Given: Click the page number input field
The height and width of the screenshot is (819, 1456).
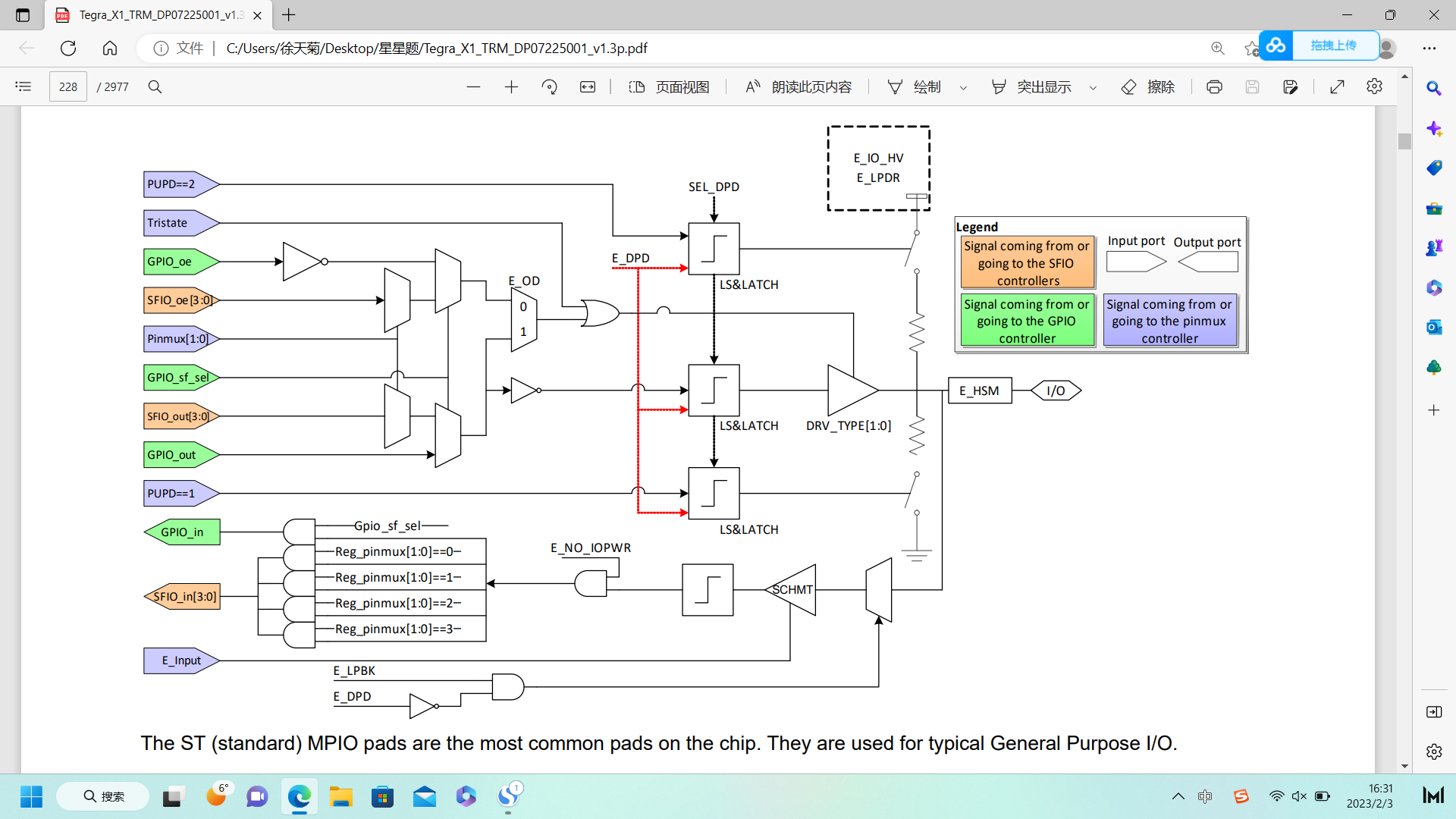Looking at the screenshot, I should tap(67, 86).
